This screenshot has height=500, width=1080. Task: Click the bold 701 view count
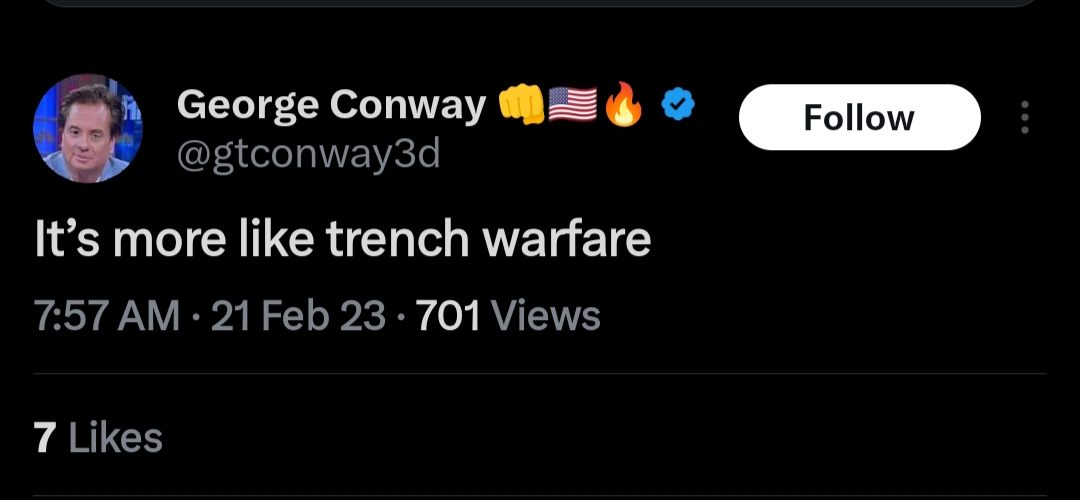pyautogui.click(x=448, y=316)
